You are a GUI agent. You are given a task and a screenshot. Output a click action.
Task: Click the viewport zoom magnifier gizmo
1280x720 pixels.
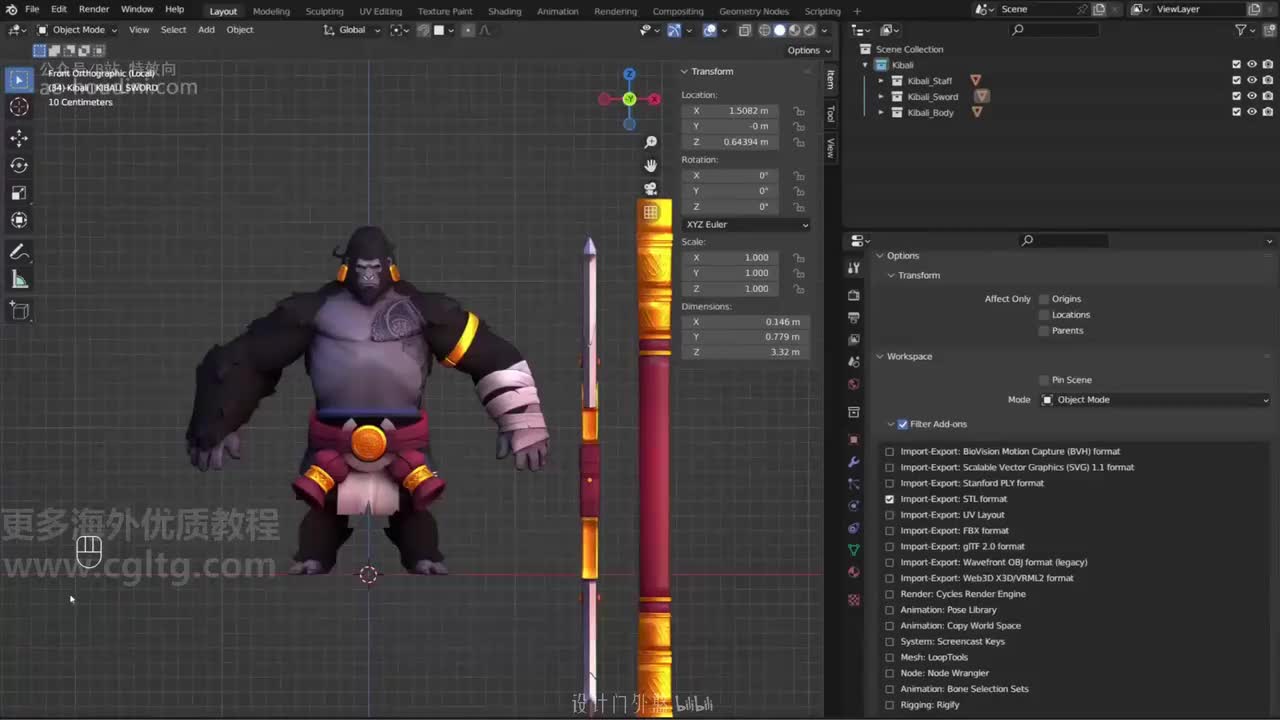point(651,143)
